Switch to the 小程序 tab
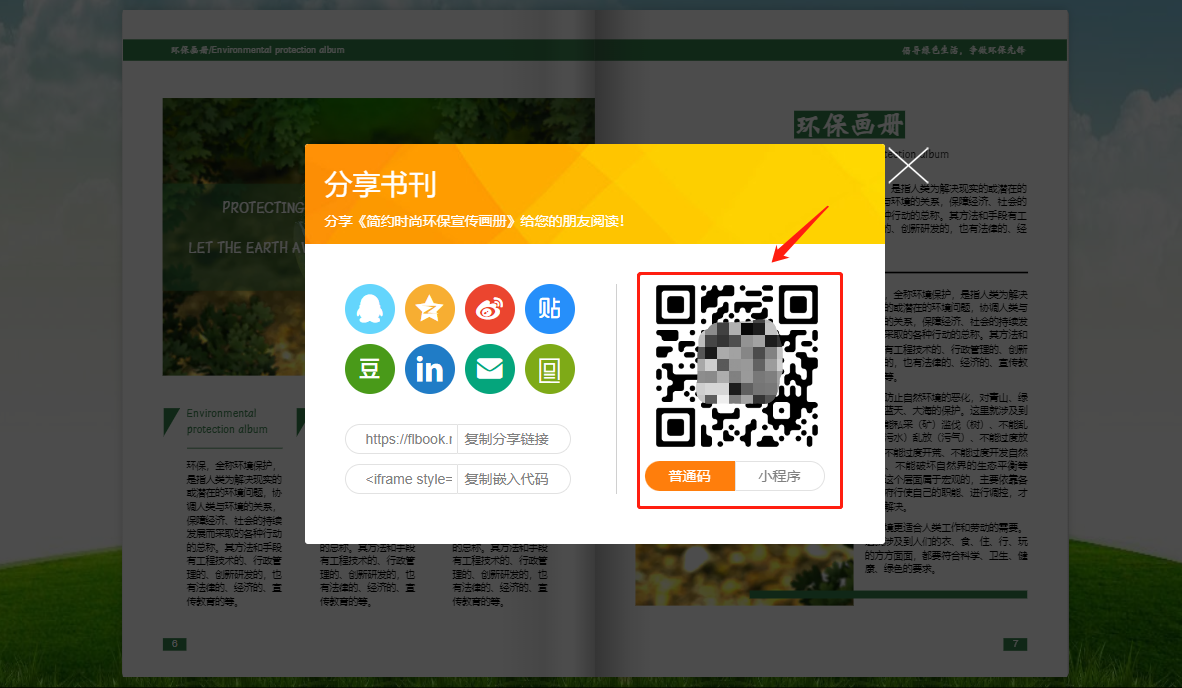 click(779, 476)
